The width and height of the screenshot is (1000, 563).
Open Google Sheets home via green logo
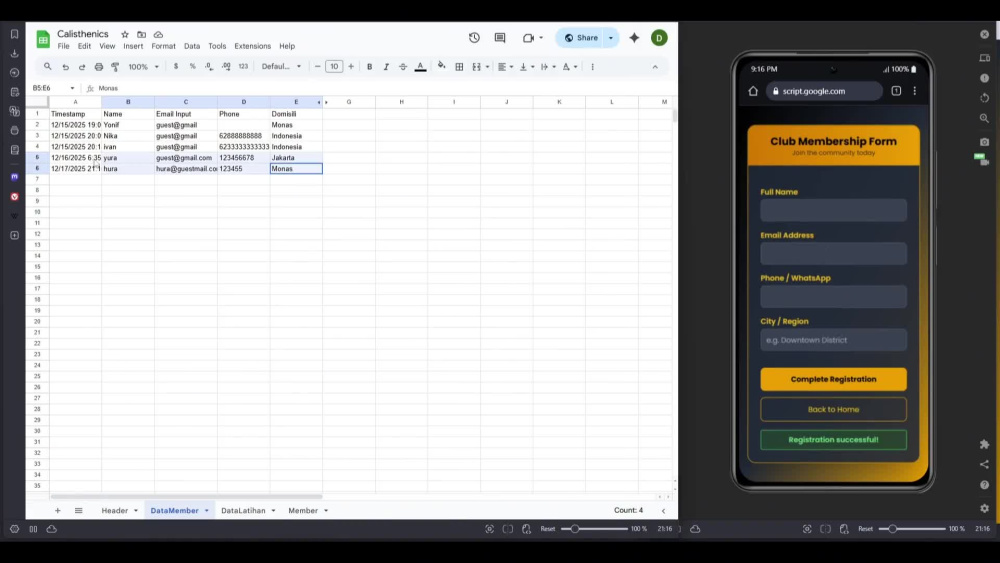(43, 39)
